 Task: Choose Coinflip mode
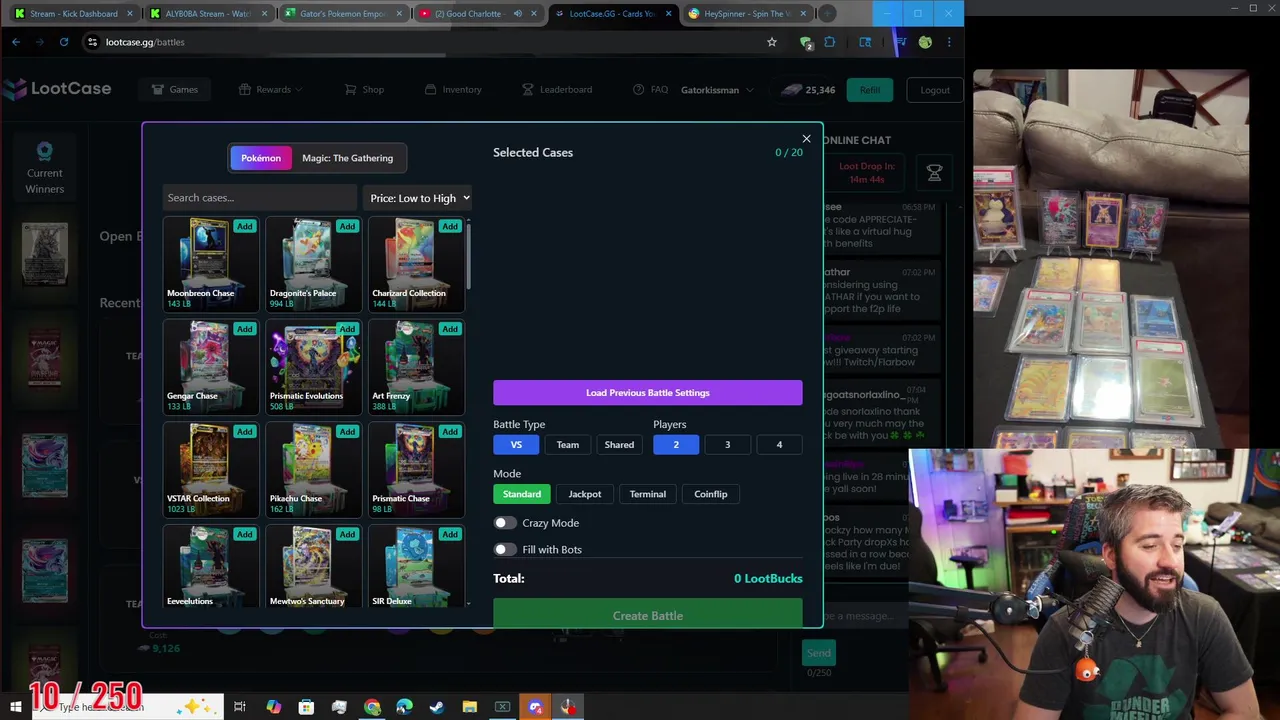point(711,494)
